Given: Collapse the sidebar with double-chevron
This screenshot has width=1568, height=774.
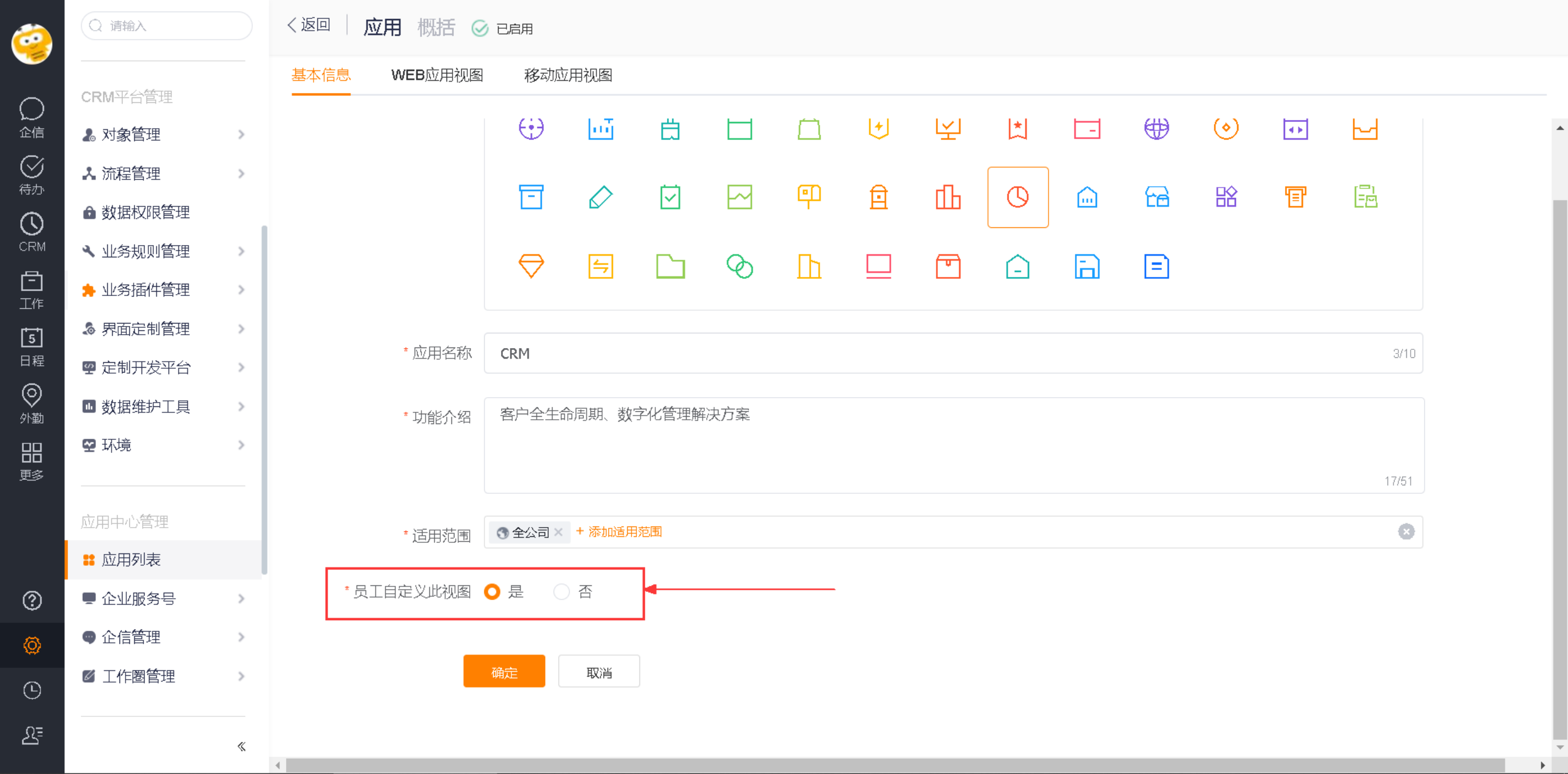Looking at the screenshot, I should (x=241, y=746).
